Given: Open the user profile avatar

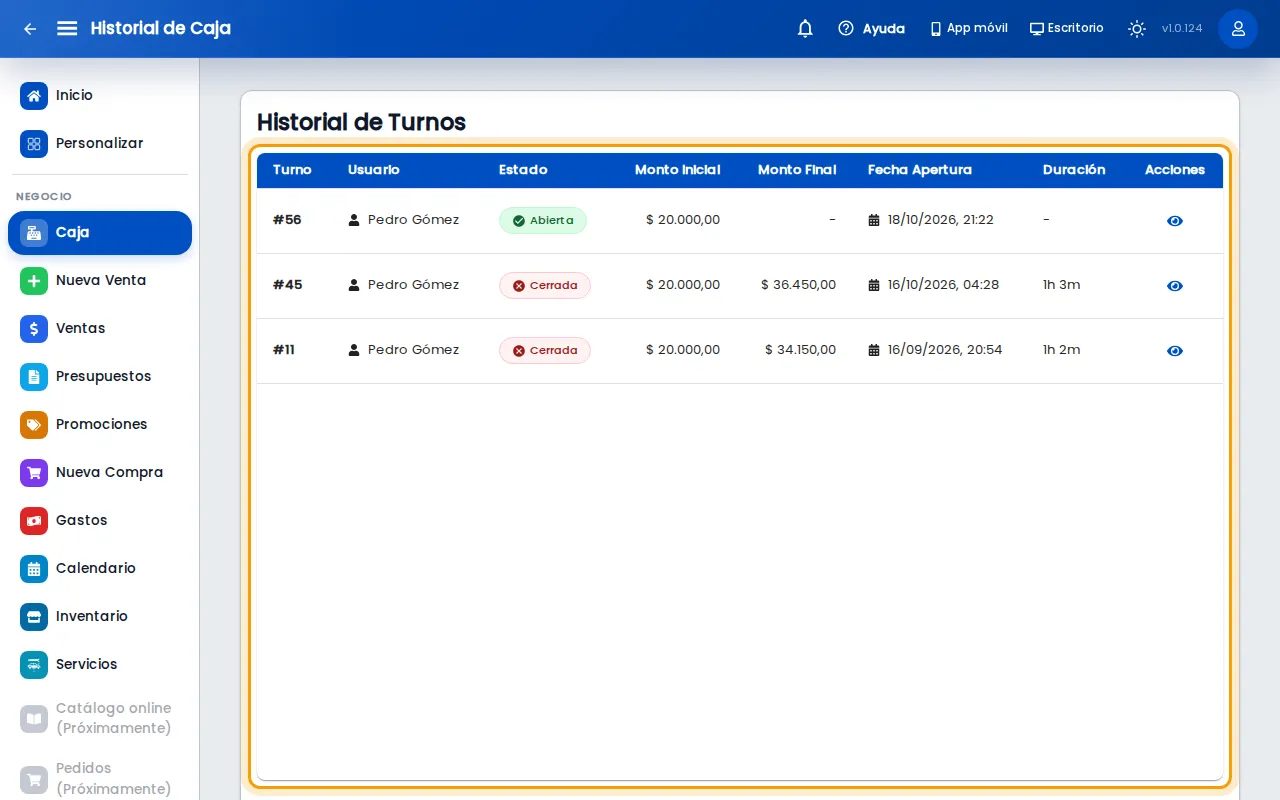Looking at the screenshot, I should (1238, 29).
